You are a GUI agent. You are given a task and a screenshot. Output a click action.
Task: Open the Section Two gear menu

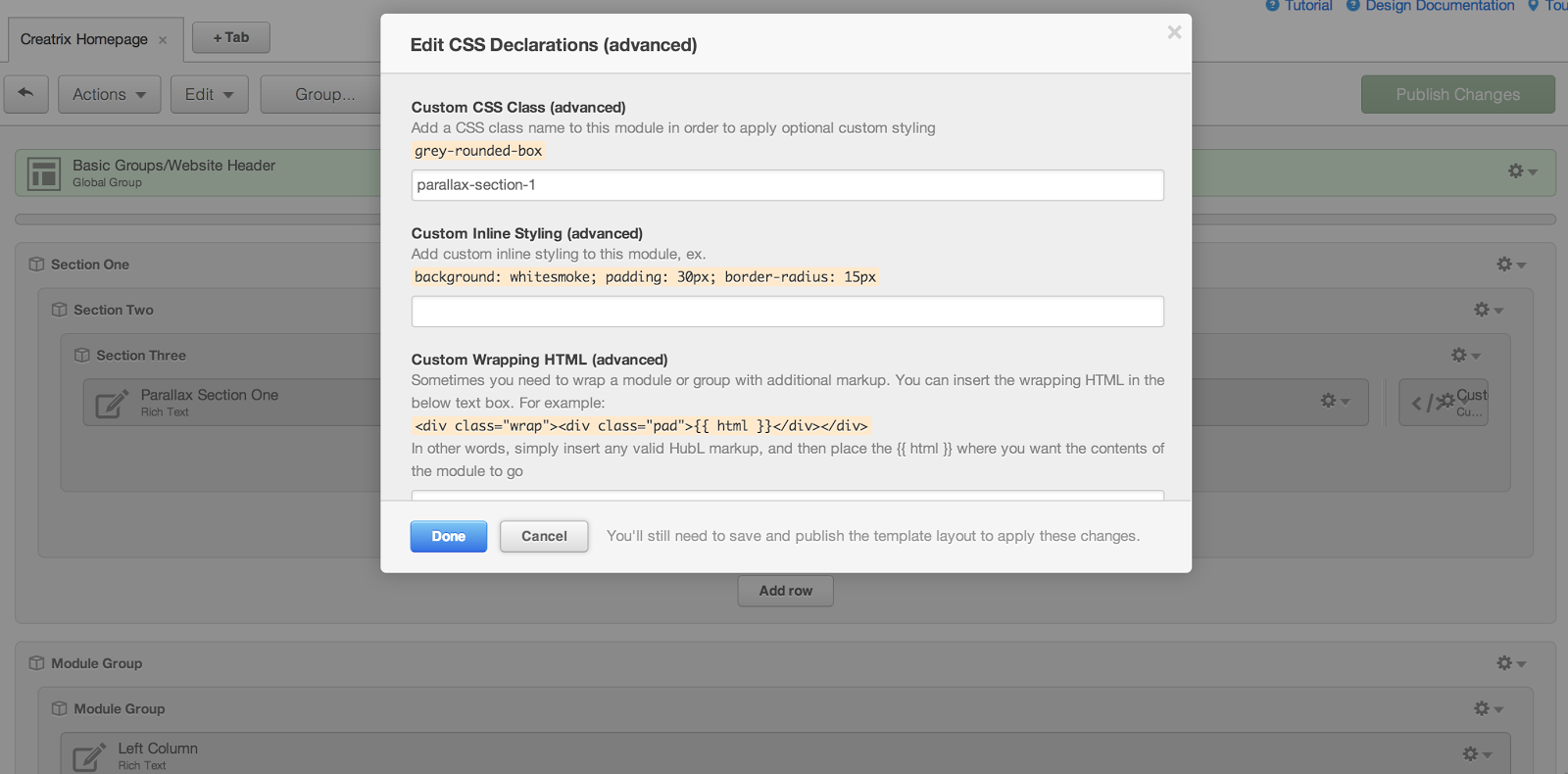pos(1489,310)
